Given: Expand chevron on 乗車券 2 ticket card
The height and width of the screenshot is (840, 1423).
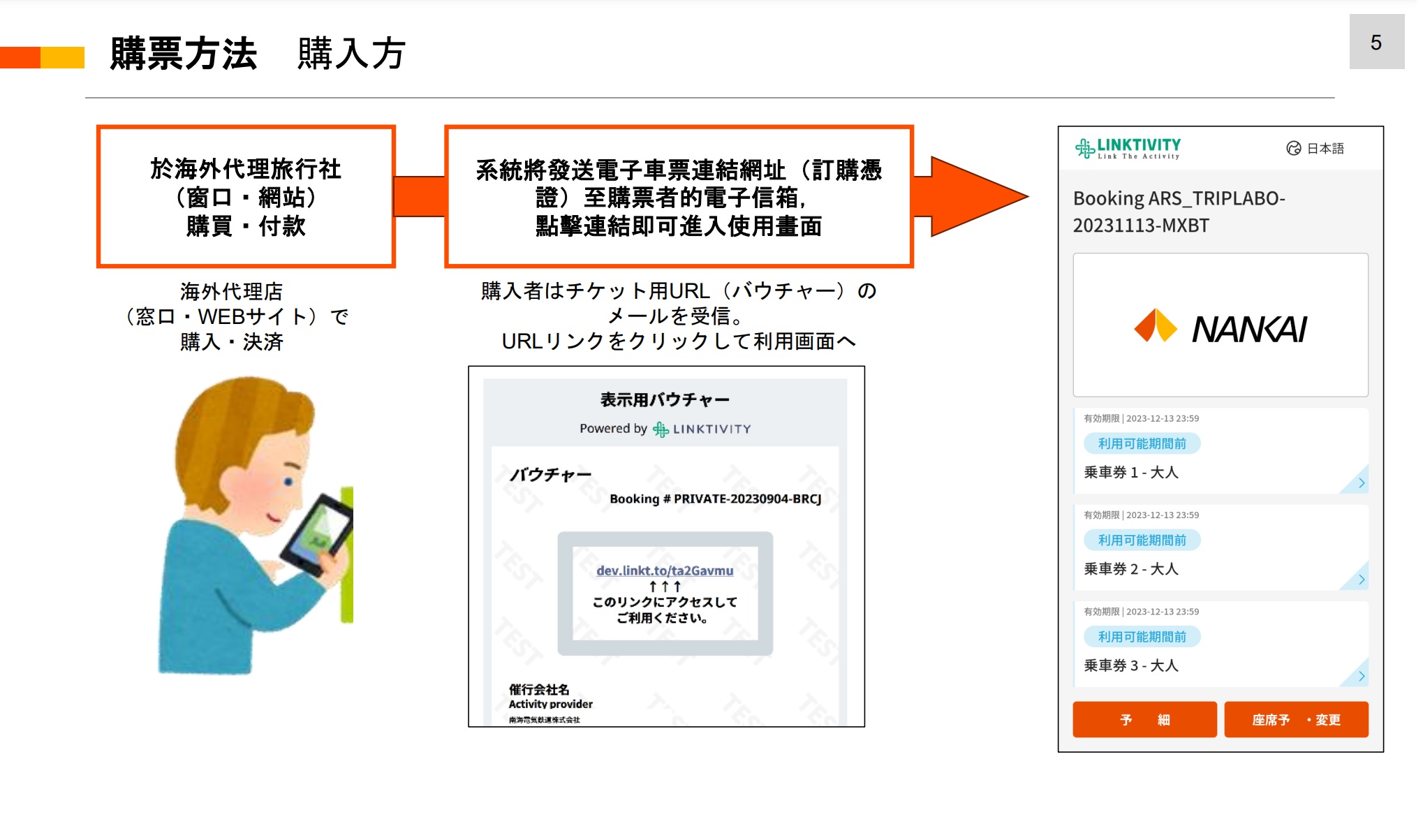Looking at the screenshot, I should tap(1361, 580).
